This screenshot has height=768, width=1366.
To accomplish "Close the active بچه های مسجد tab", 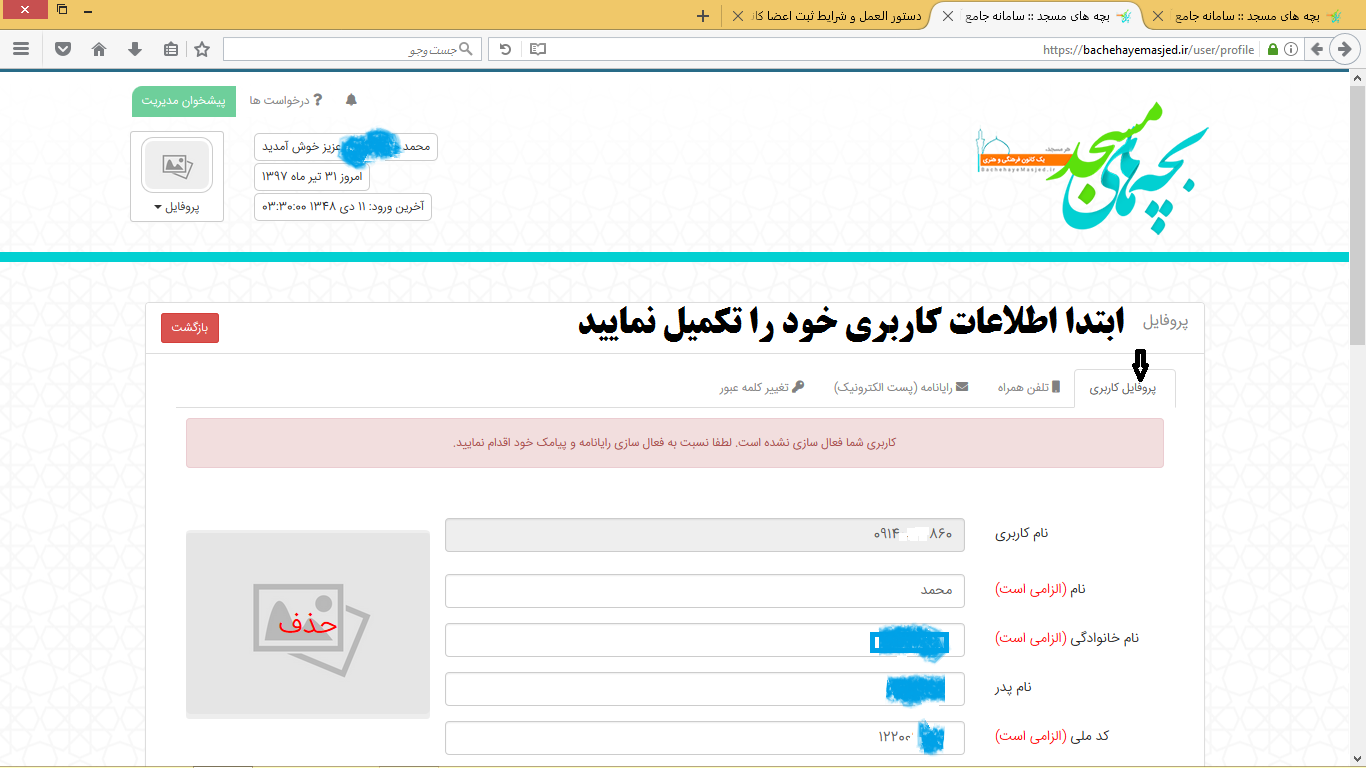I will tap(948, 16).
